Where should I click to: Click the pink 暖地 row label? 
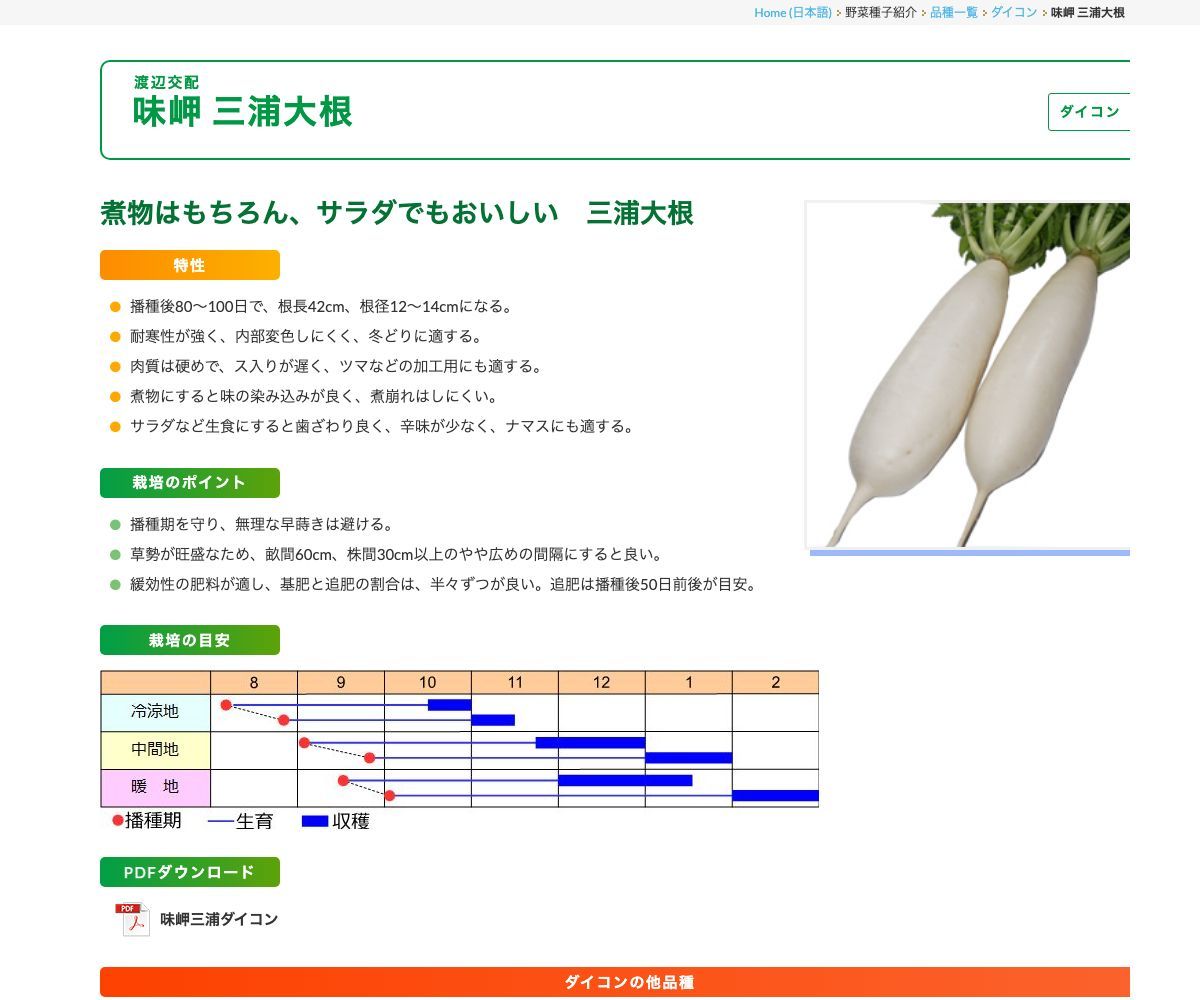click(x=155, y=787)
